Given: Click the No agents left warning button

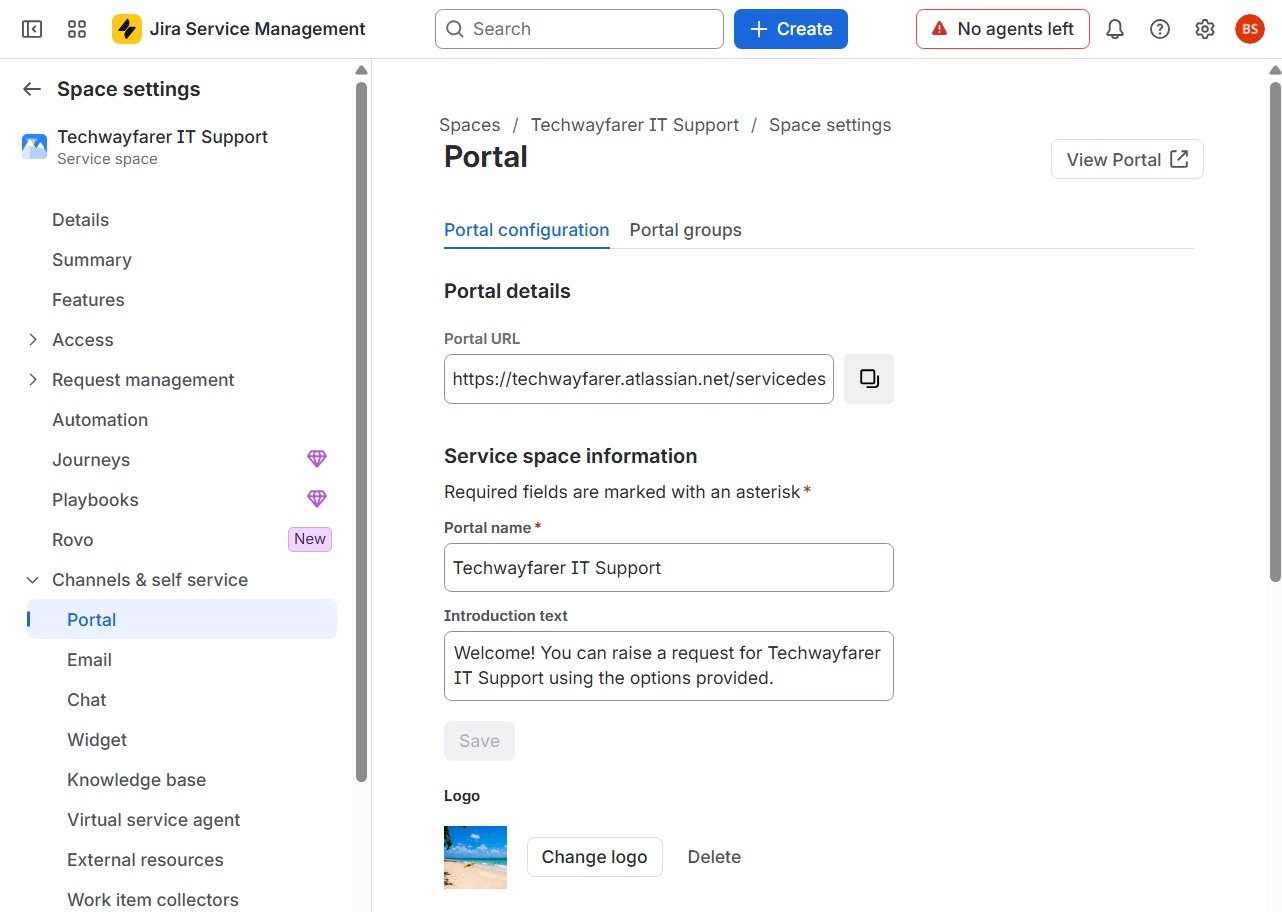Looking at the screenshot, I should point(1003,29).
